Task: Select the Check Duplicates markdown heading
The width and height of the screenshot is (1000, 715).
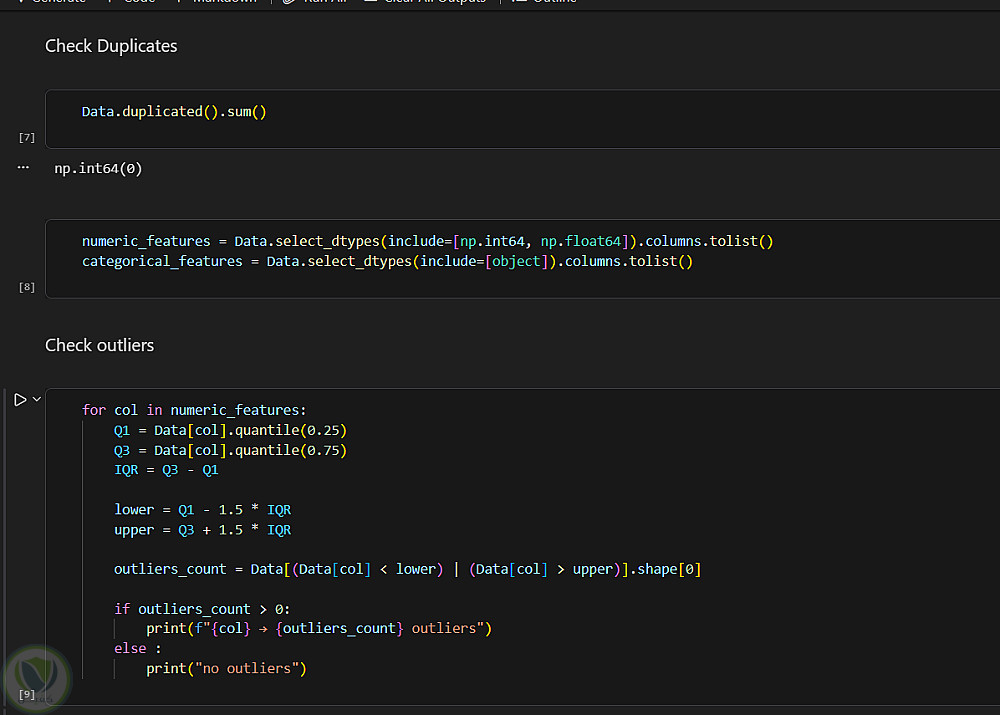Action: (x=111, y=46)
